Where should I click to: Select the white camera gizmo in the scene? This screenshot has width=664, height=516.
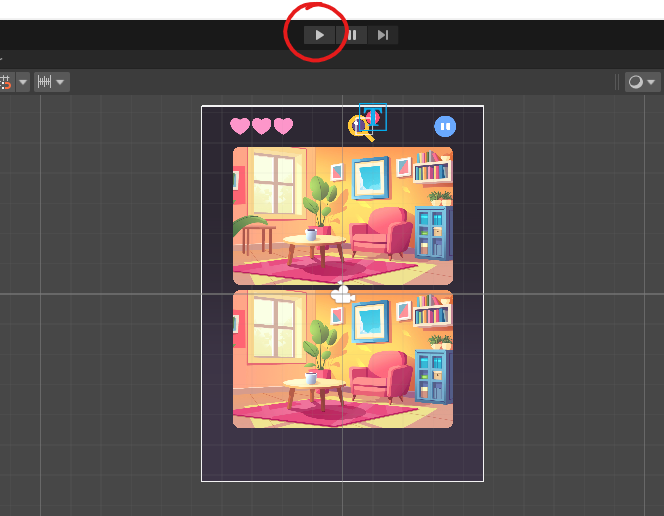343,294
